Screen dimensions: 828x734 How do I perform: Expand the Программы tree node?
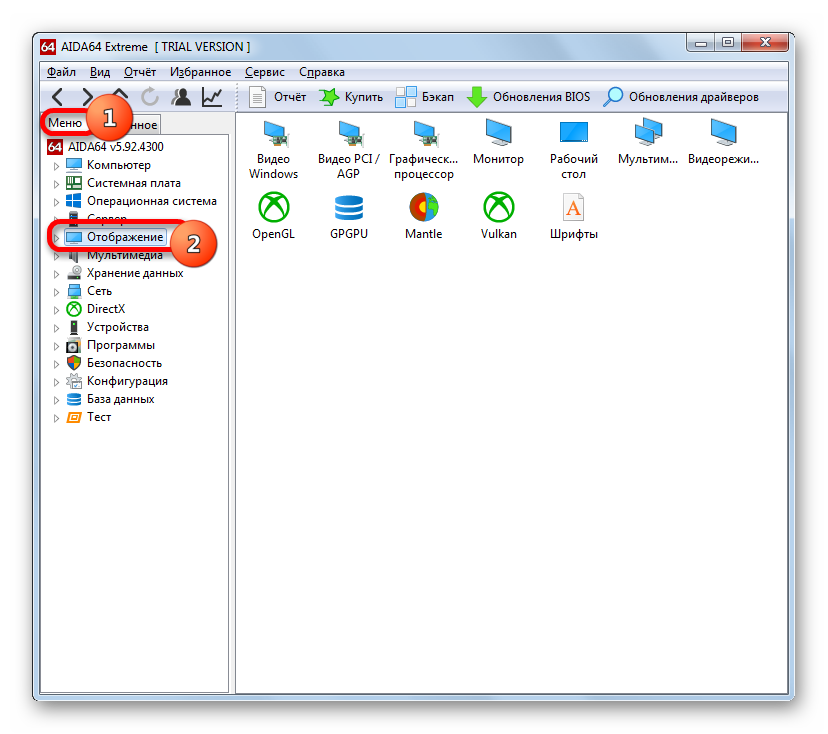tap(57, 346)
